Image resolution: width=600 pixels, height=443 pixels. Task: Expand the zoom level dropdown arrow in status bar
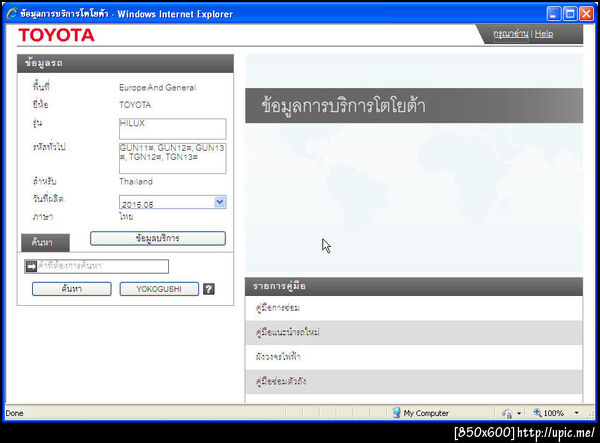point(576,413)
